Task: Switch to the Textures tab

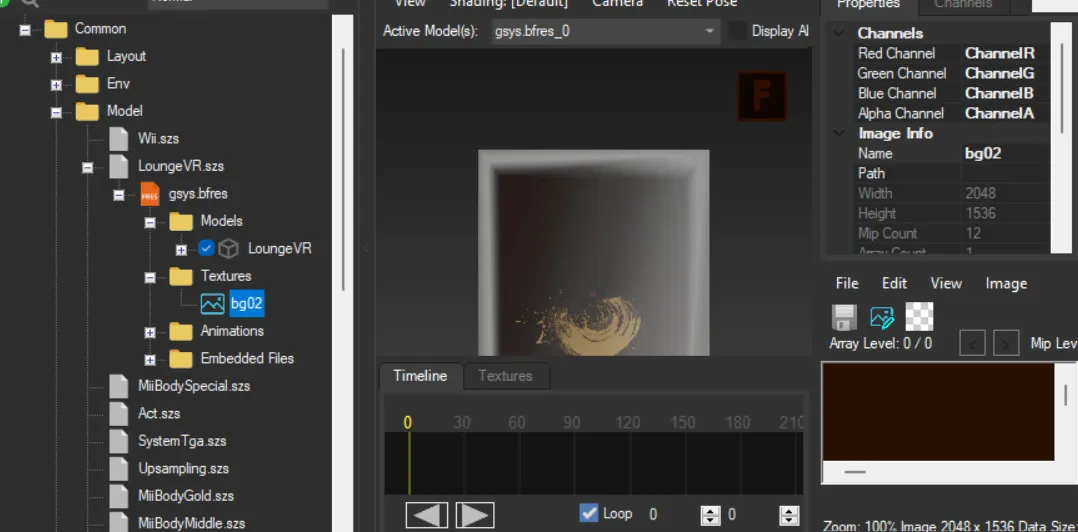Action: (505, 376)
